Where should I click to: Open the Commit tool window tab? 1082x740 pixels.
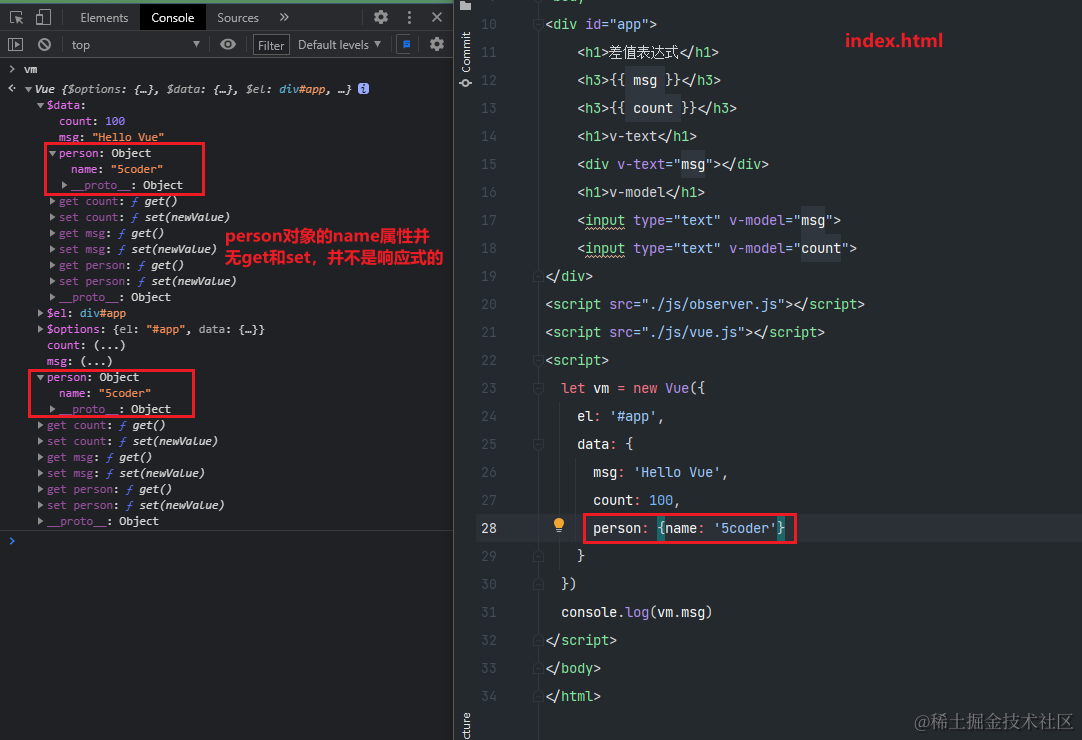[x=466, y=59]
